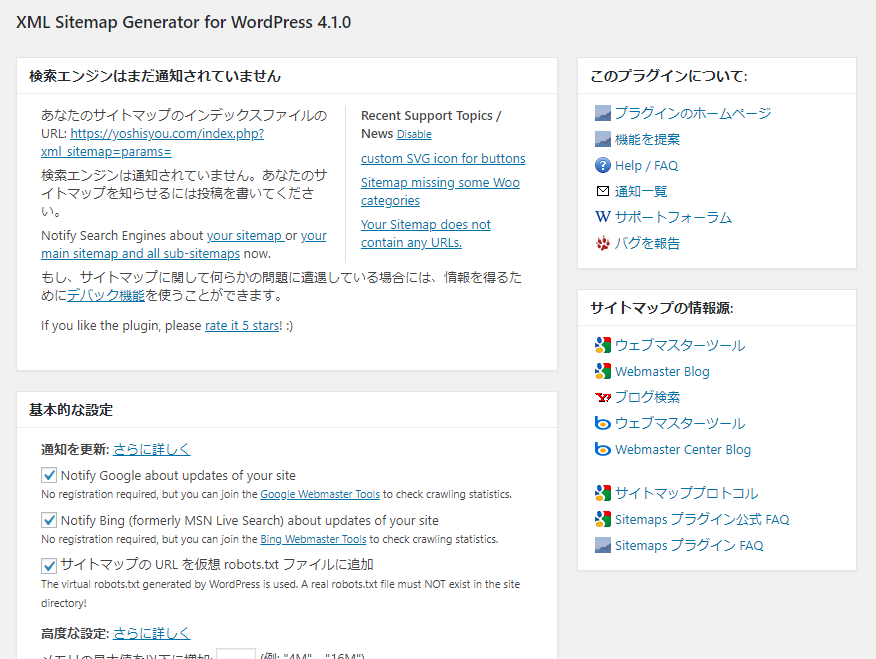Click the memory limit input field
This screenshot has height=659, width=876.
click(236, 654)
